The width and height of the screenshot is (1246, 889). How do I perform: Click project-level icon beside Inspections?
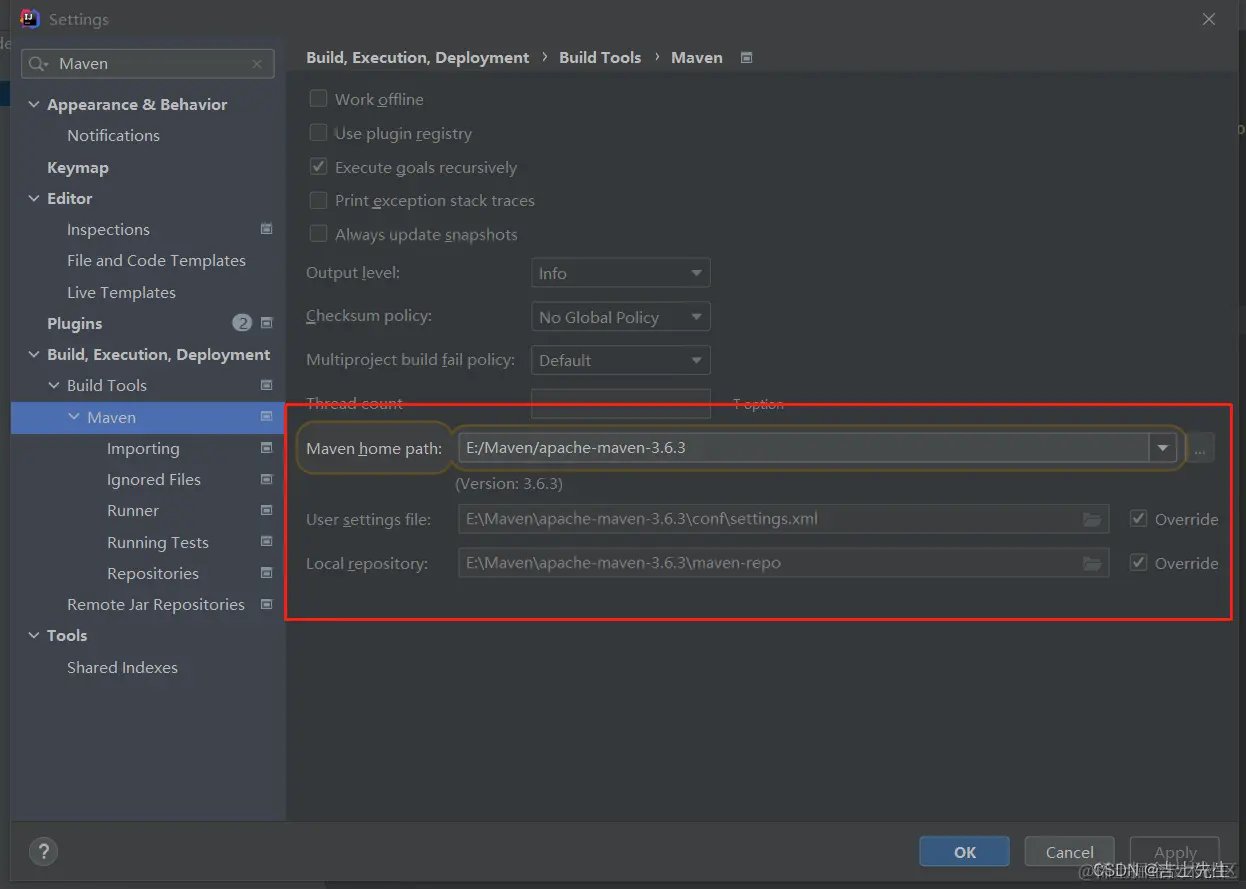(x=267, y=229)
